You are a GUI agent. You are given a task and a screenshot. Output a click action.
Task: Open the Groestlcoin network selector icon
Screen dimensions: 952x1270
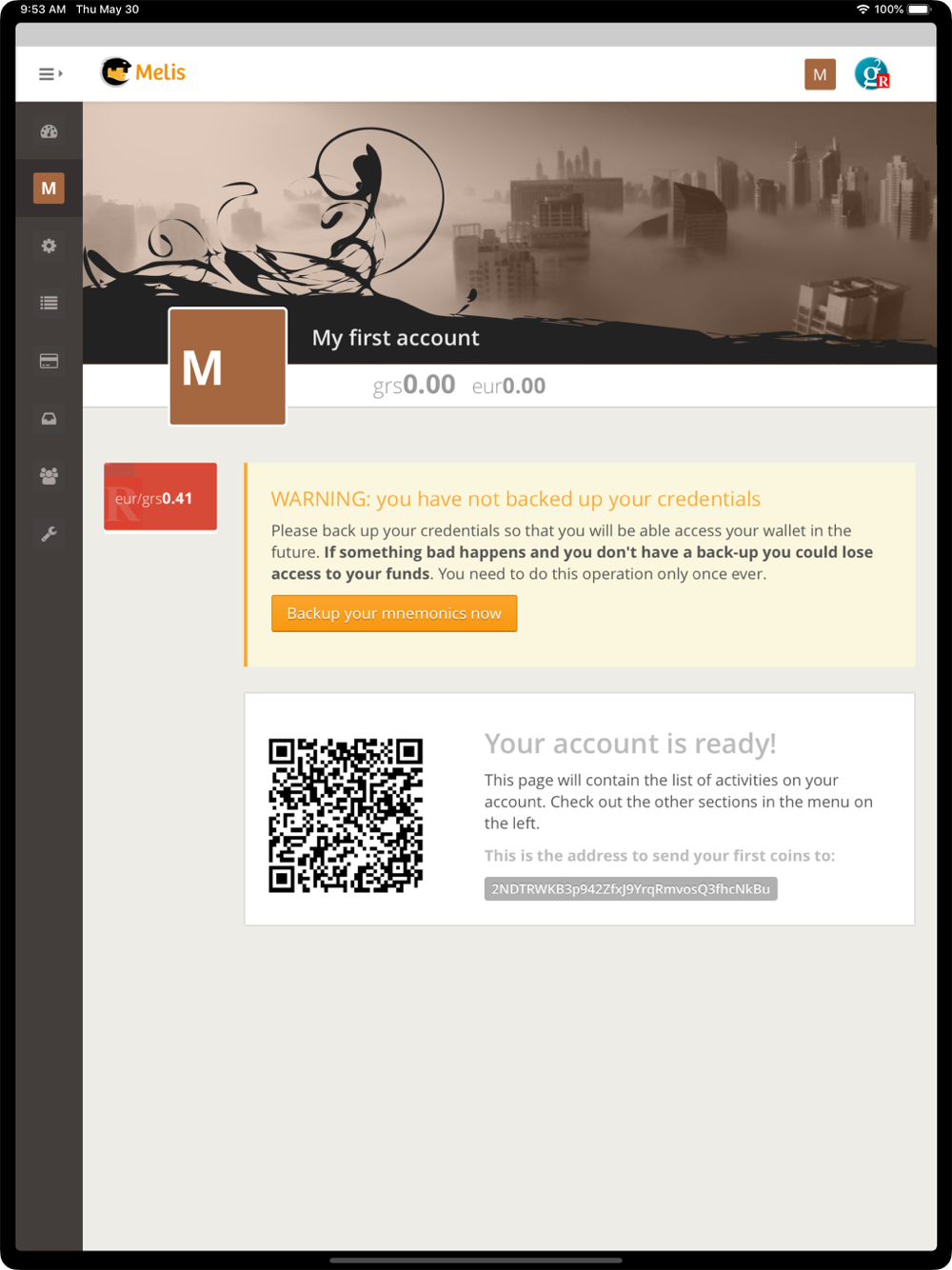coord(872,73)
